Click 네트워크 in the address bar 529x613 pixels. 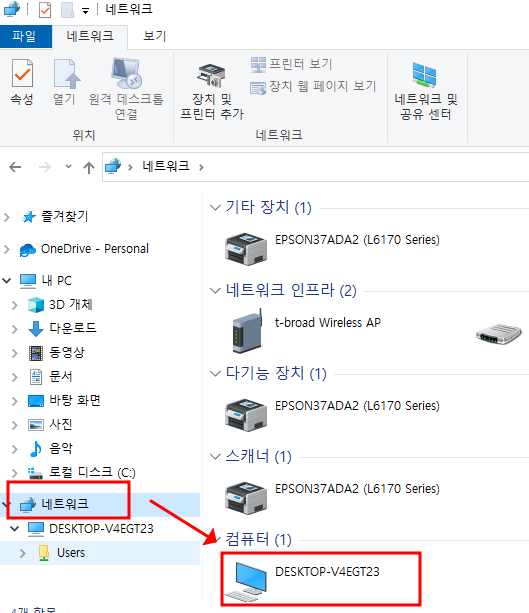tap(166, 166)
